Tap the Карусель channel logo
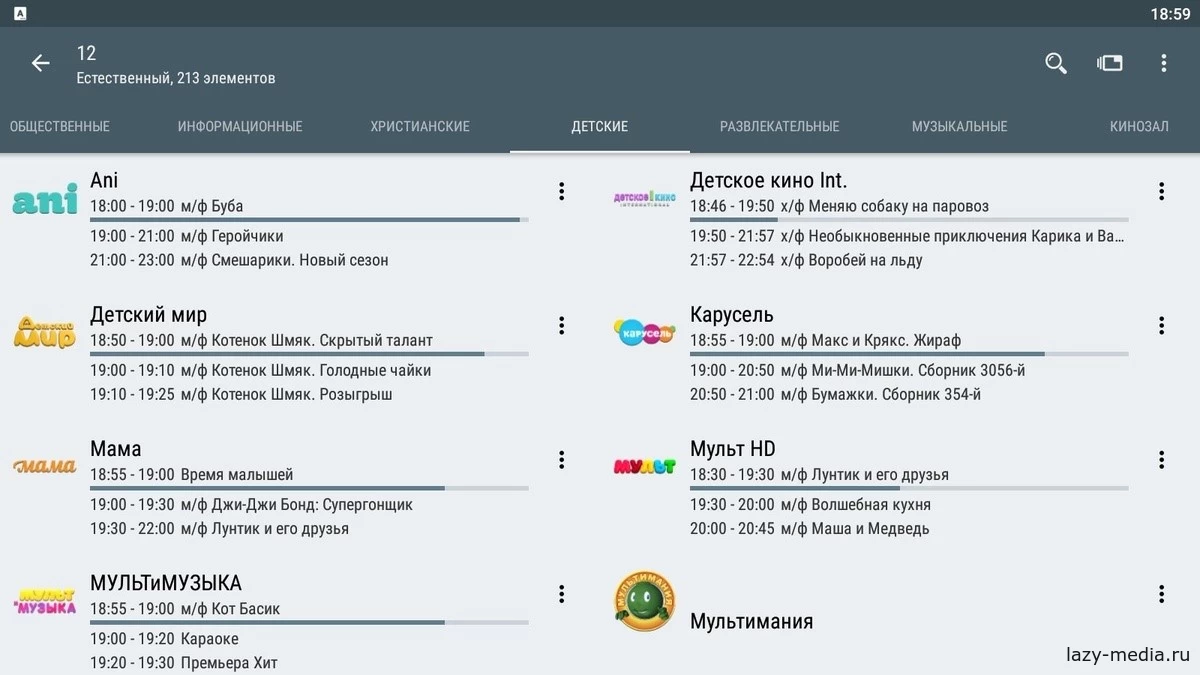1200x675 pixels. tap(644, 331)
